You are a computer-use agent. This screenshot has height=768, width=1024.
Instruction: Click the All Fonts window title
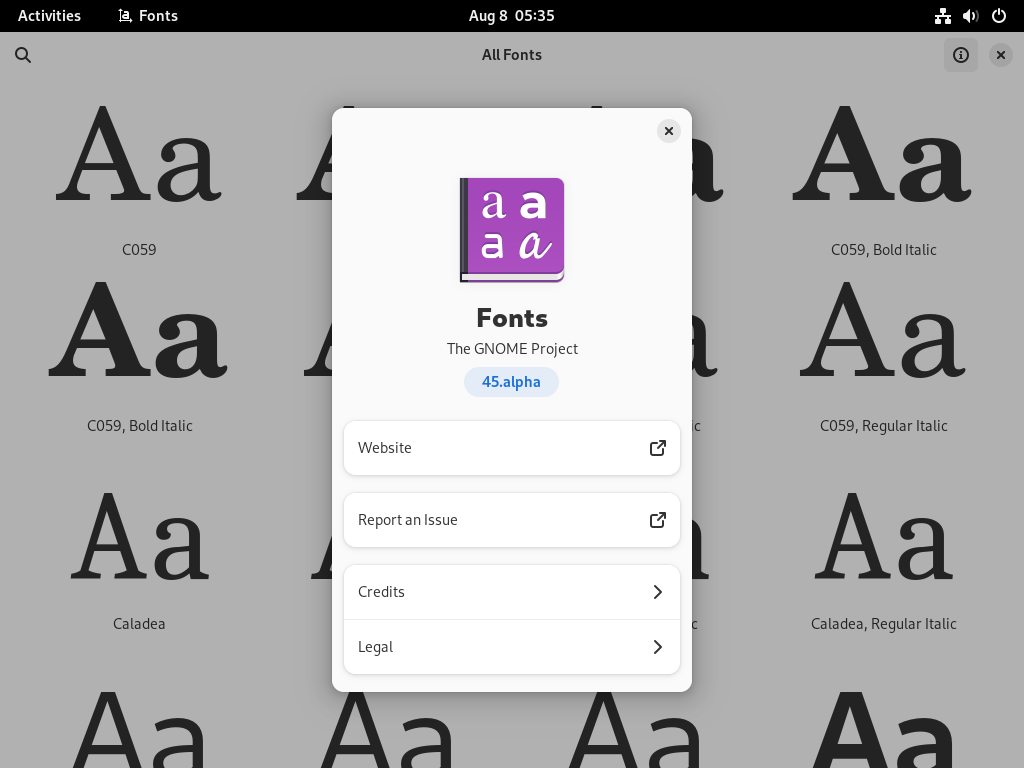click(x=512, y=55)
